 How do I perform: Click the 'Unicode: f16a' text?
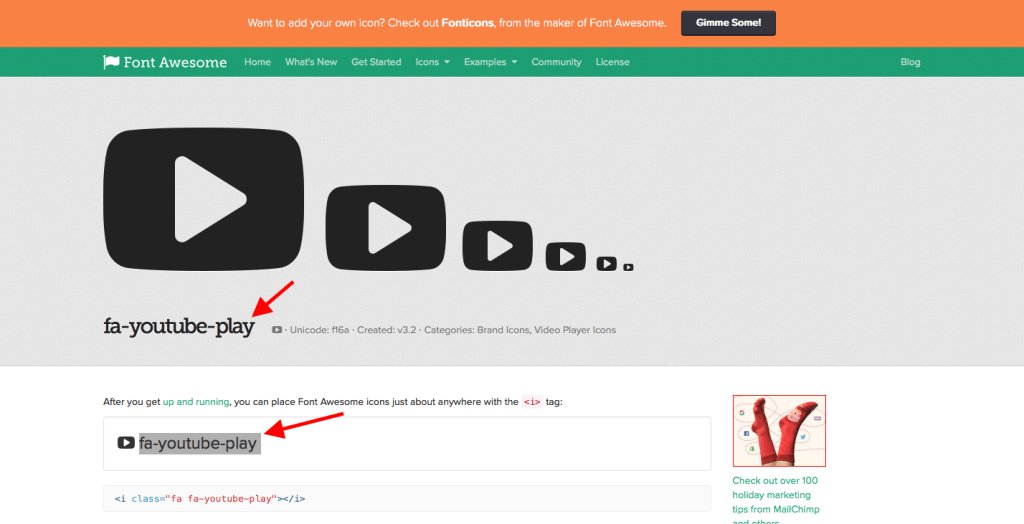coord(320,330)
